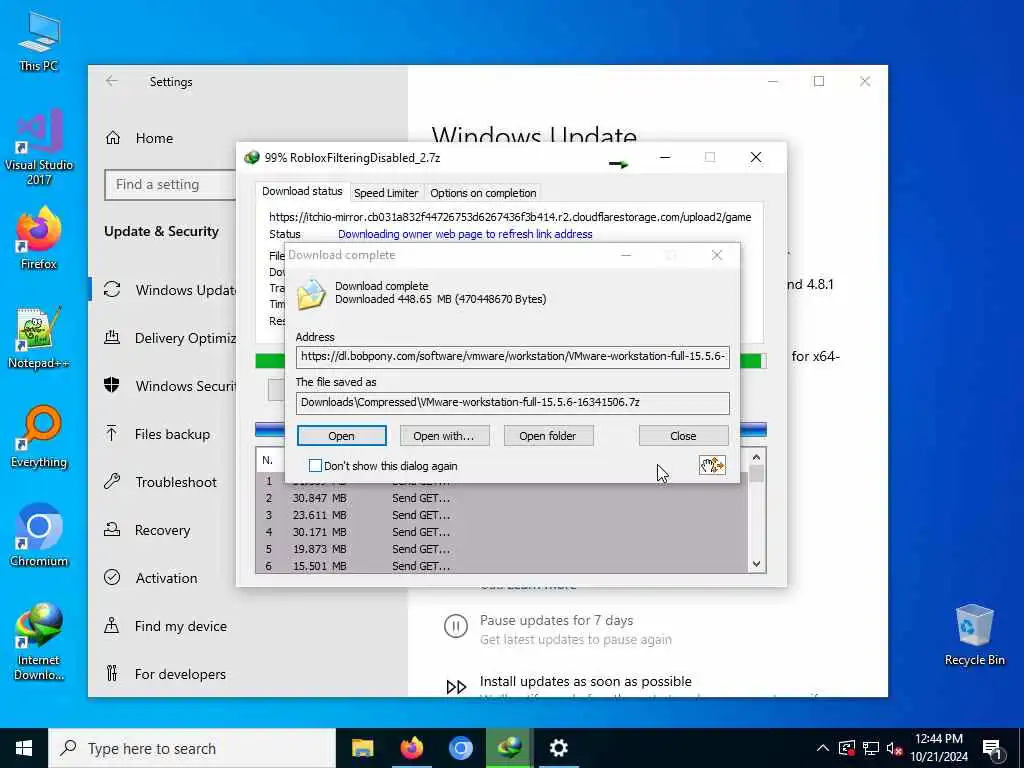Select connection row 3 with 23.611 MB

tap(502, 515)
